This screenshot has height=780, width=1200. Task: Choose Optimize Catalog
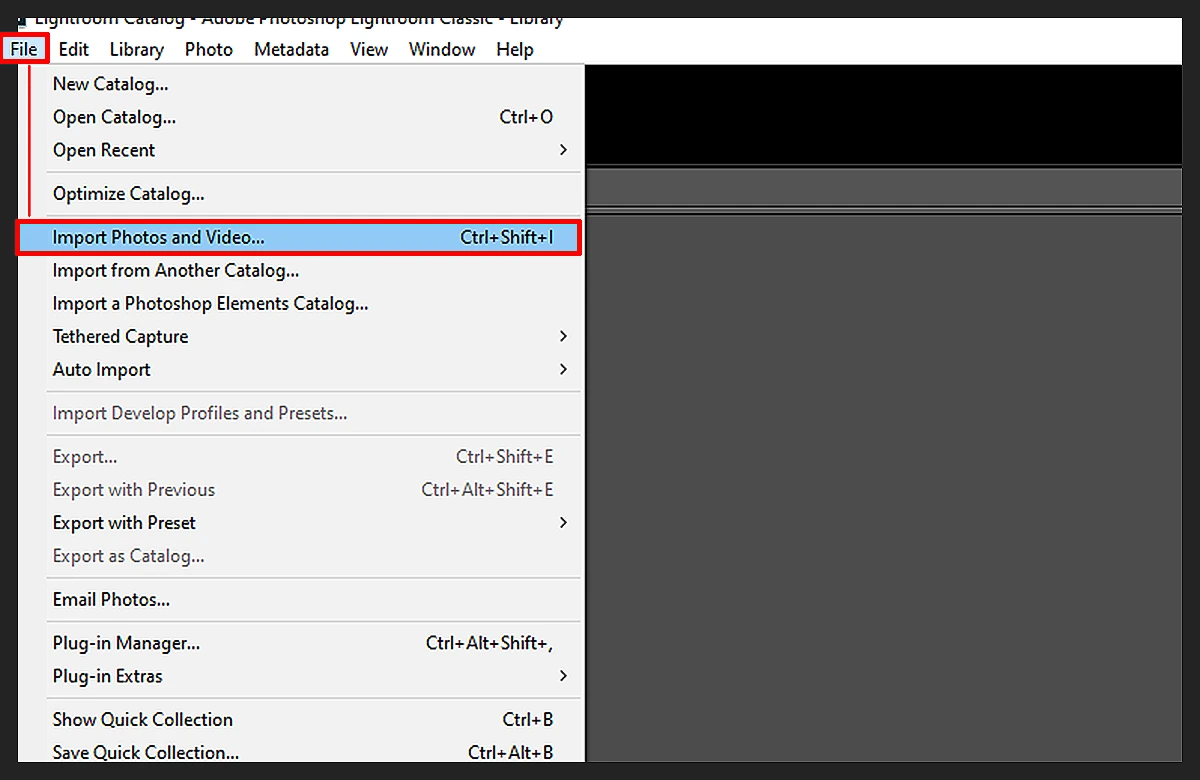(x=128, y=194)
